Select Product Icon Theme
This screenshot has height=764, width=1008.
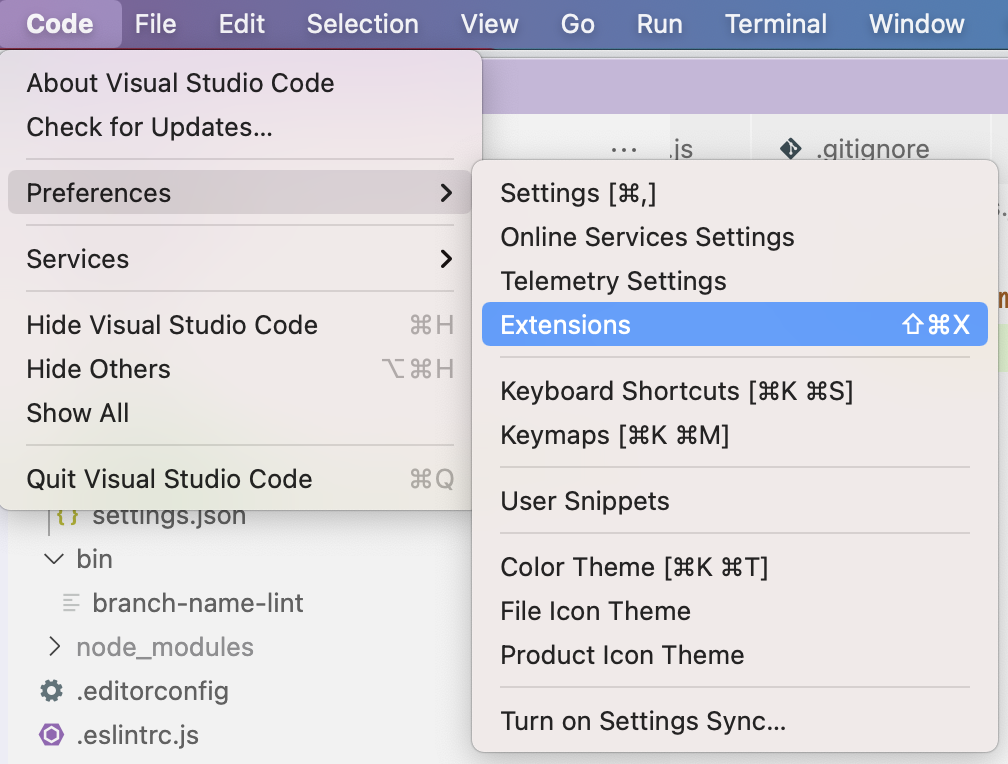click(x=735, y=655)
